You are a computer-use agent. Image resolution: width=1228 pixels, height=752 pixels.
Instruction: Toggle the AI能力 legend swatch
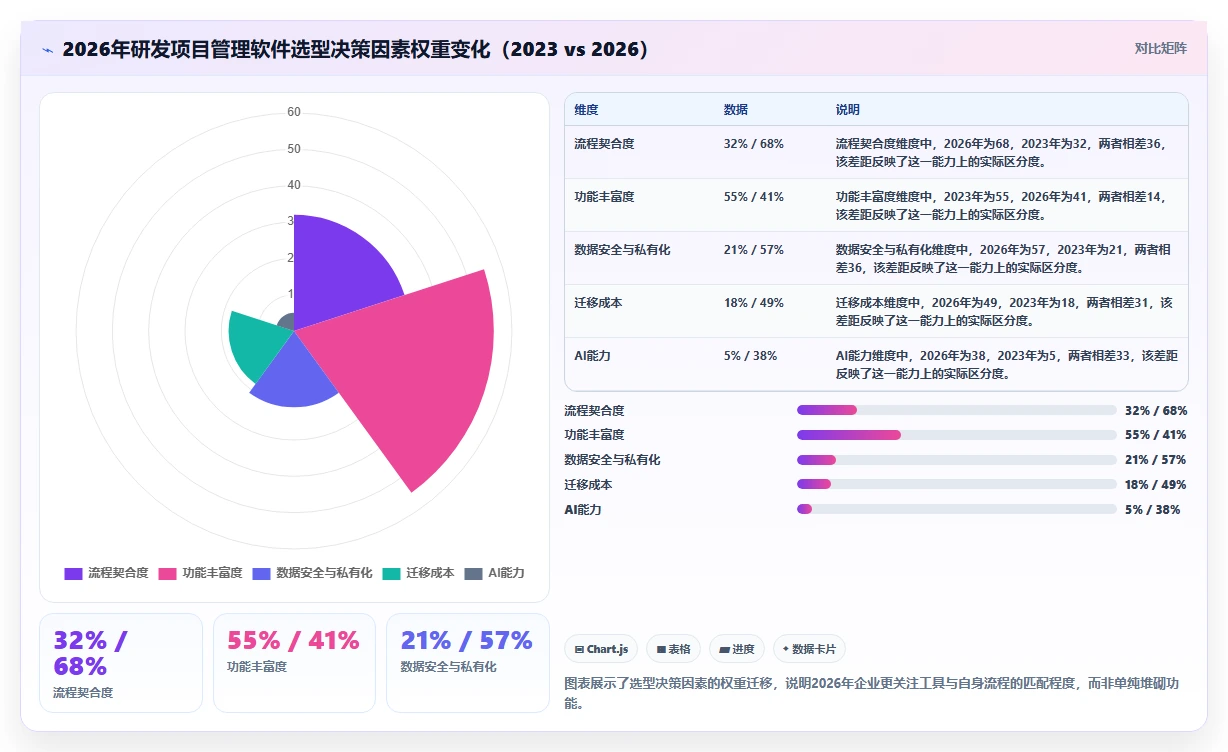(x=473, y=573)
